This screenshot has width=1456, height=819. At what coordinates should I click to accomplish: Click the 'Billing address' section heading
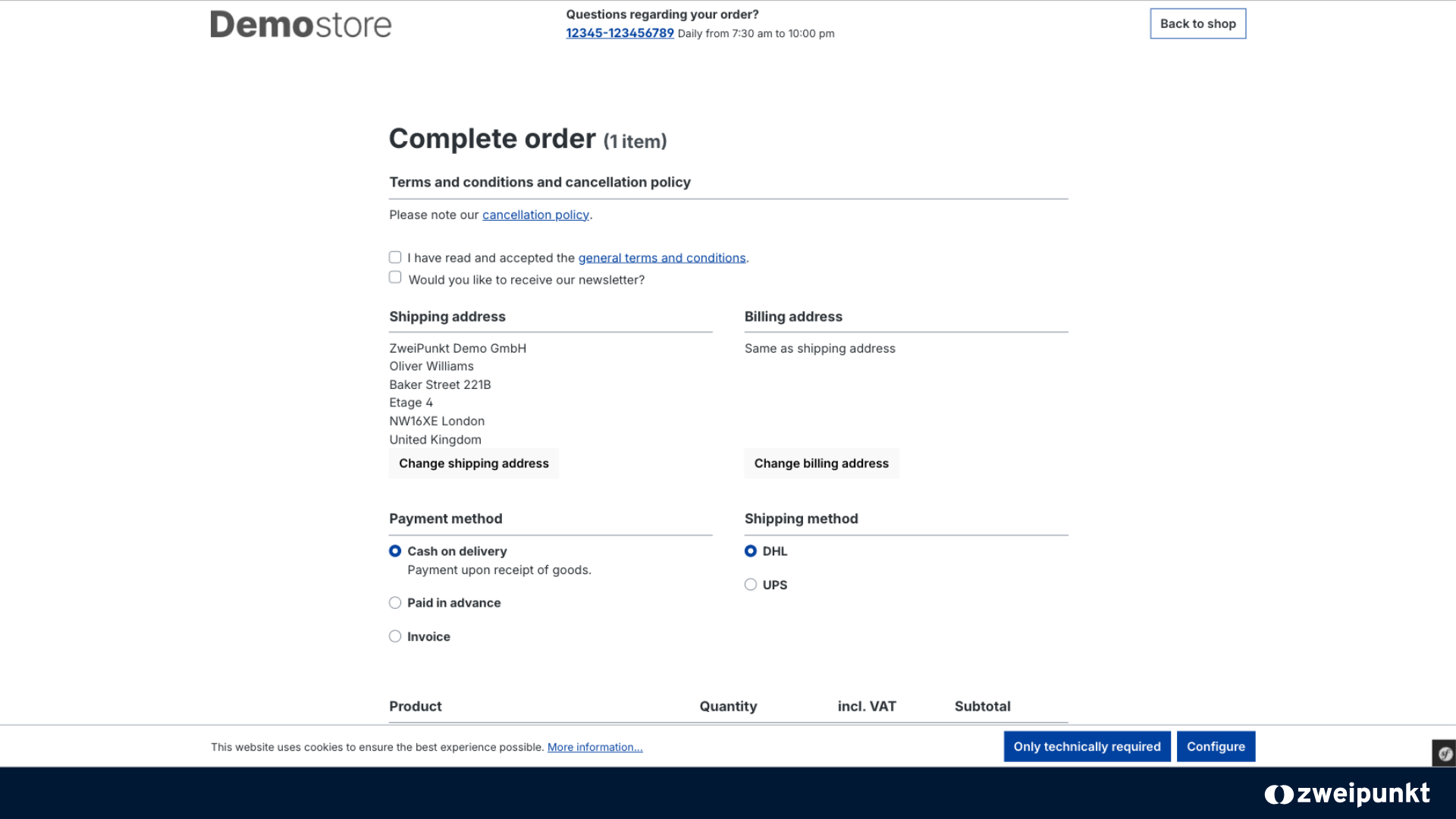(793, 317)
